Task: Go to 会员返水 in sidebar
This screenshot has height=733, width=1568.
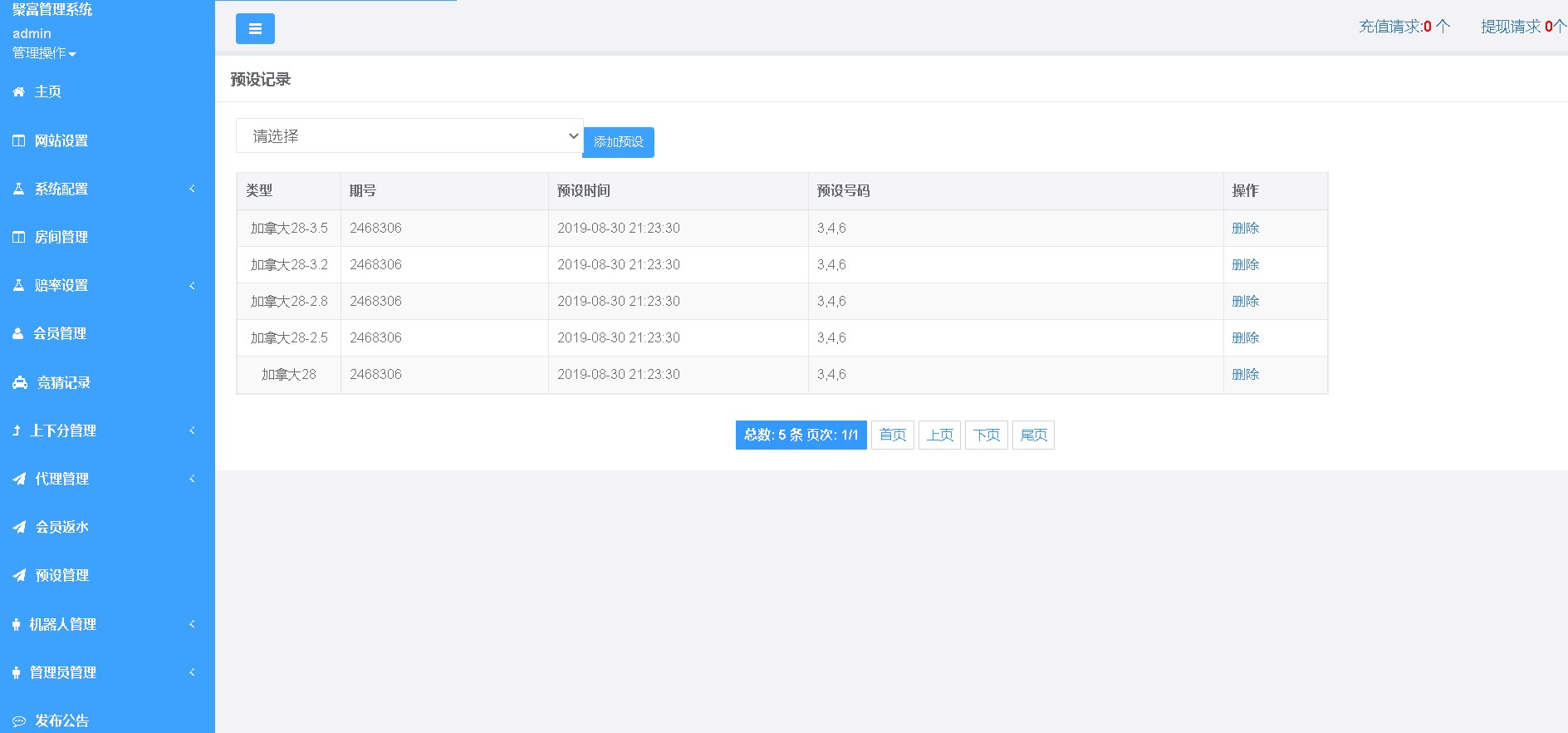Action: [61, 527]
